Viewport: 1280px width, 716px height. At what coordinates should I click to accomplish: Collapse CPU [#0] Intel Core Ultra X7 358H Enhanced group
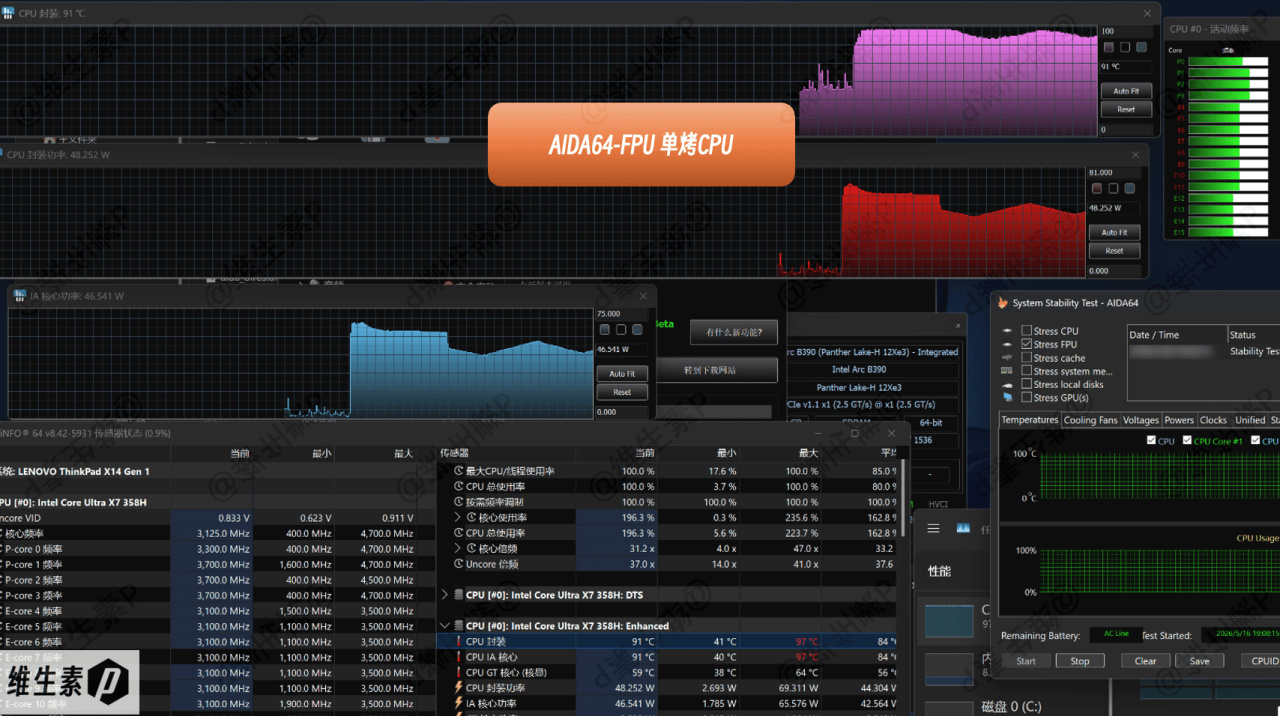[x=445, y=626]
